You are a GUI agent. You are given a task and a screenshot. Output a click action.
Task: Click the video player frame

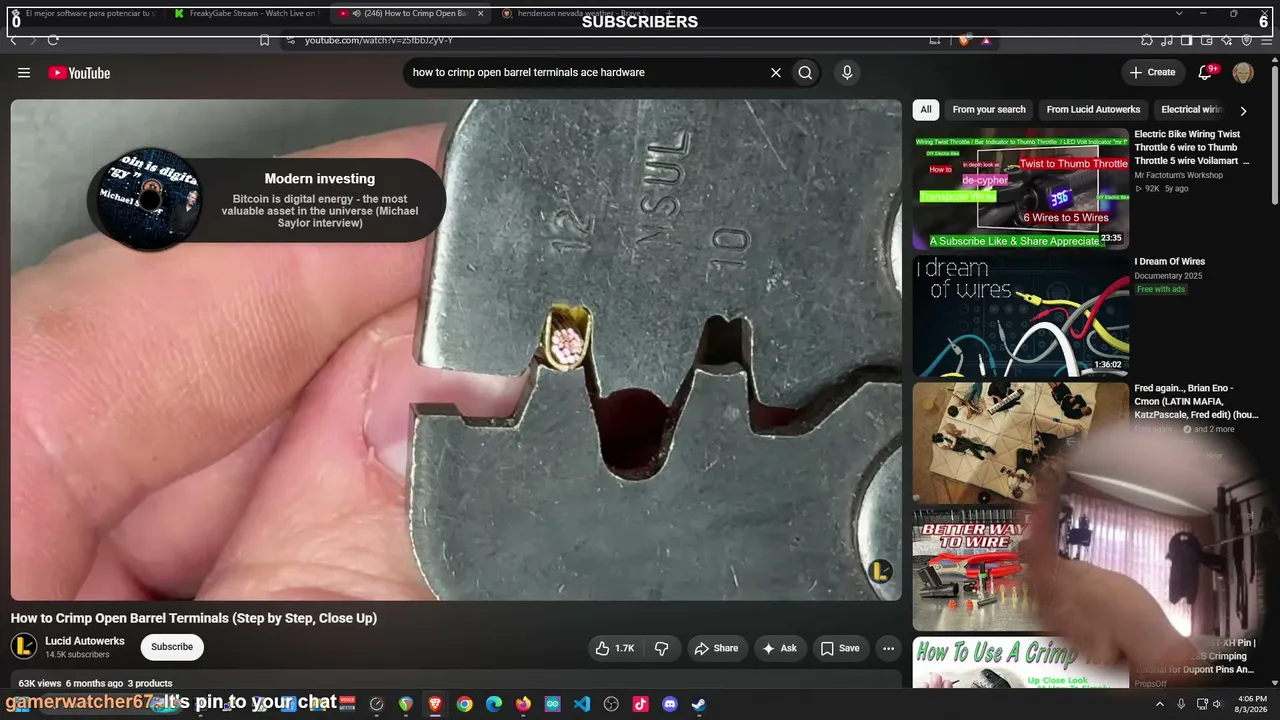(x=456, y=350)
